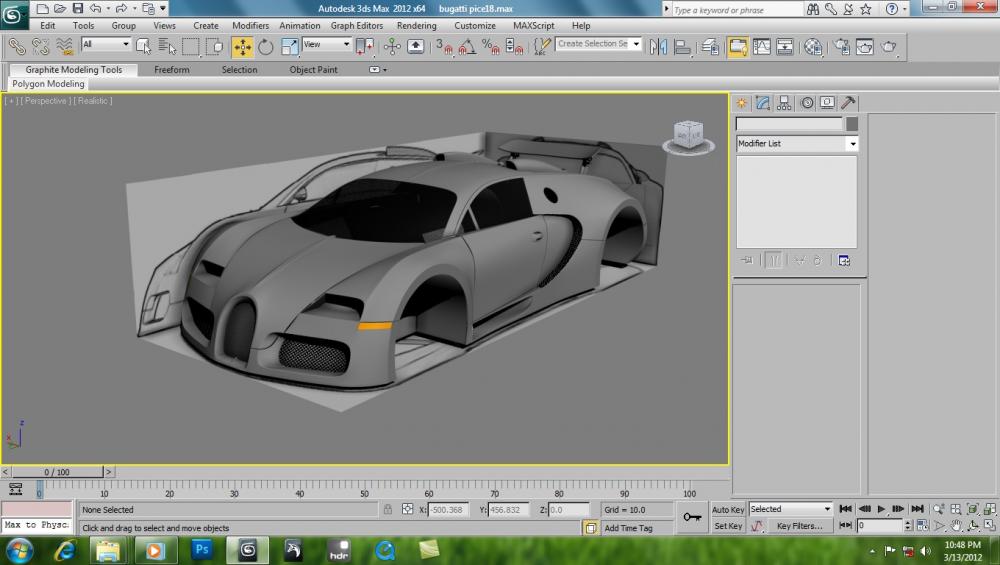
Task: Toggle Set Key mode
Action: 728,526
